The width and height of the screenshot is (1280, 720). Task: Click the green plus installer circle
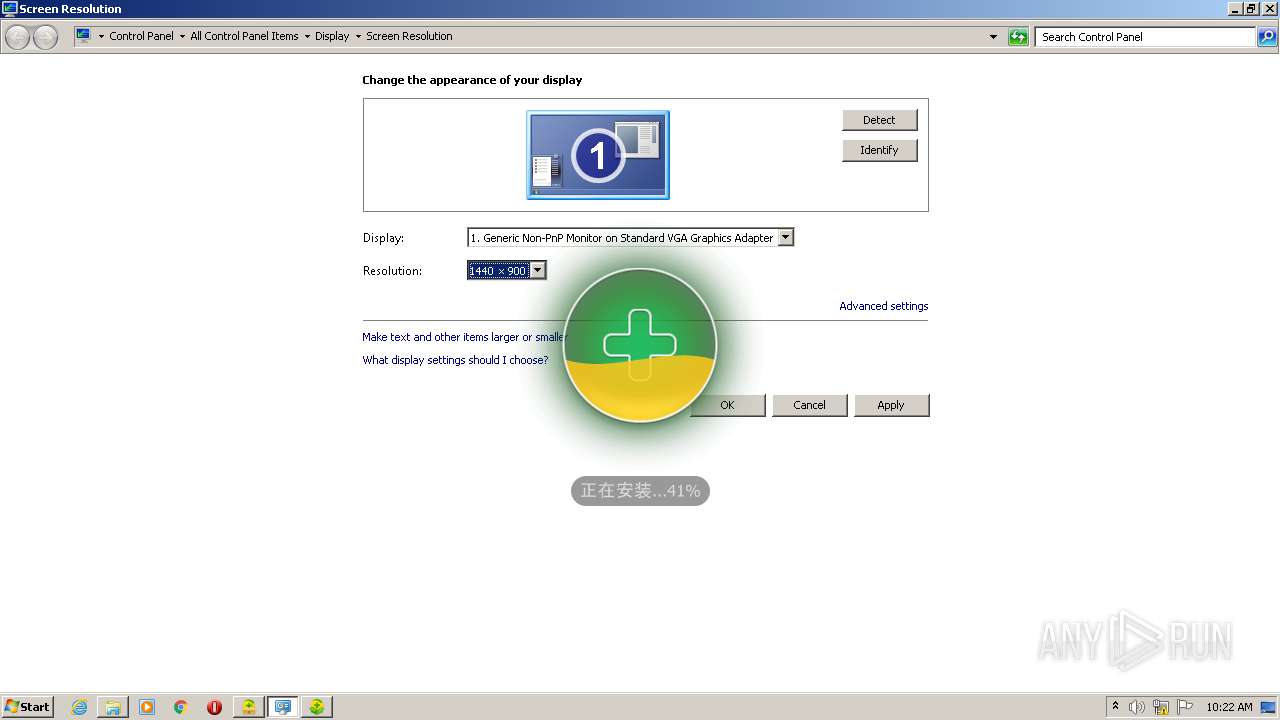(x=640, y=345)
